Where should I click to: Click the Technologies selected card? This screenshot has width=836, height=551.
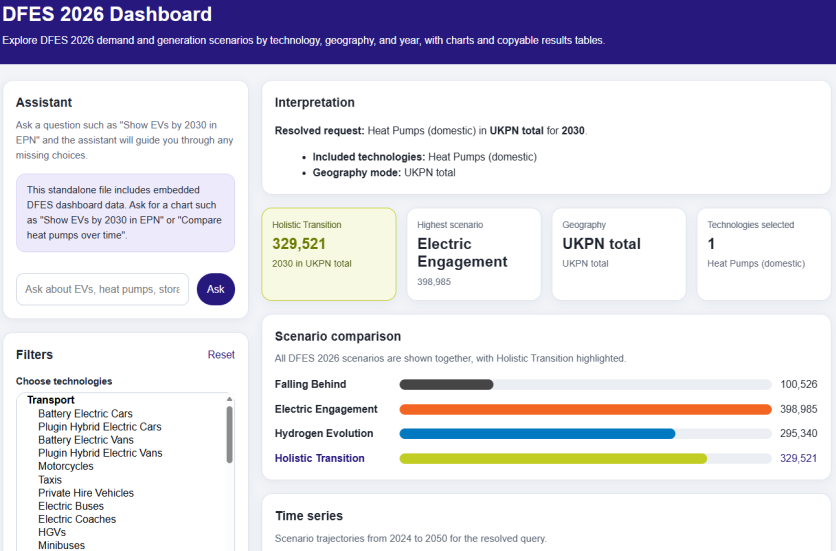tap(764, 254)
